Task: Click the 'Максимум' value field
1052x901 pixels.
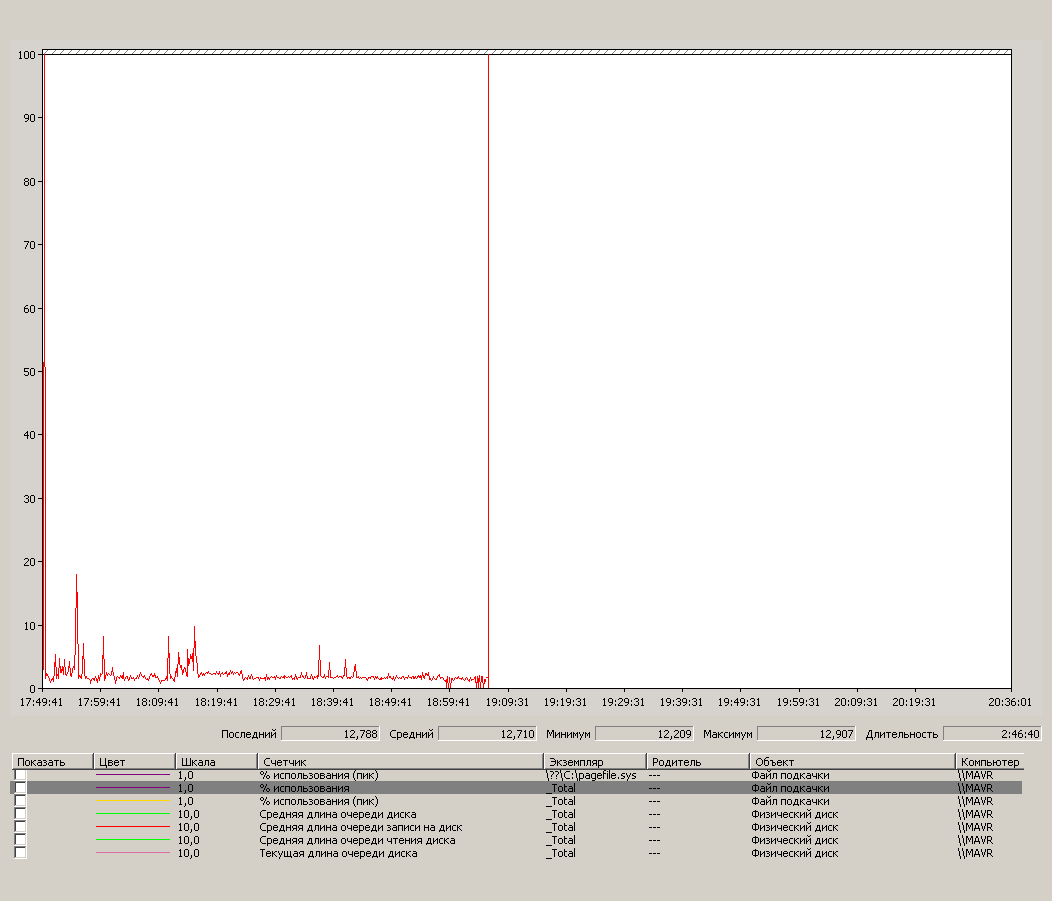Action: click(806, 734)
